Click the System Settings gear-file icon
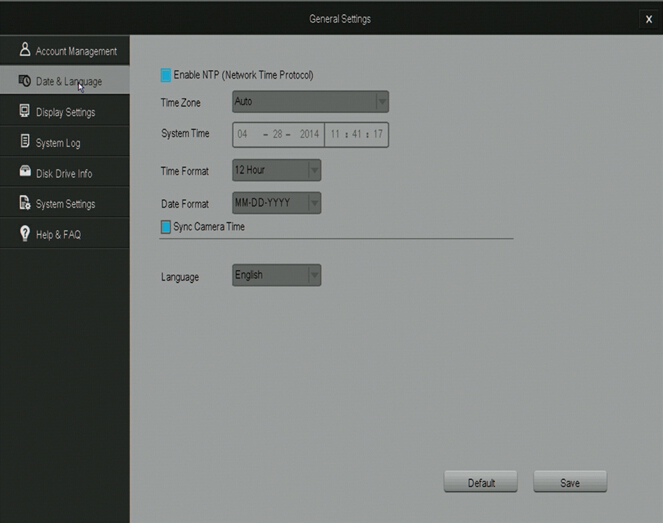This screenshot has width=663, height=523. coord(25,203)
